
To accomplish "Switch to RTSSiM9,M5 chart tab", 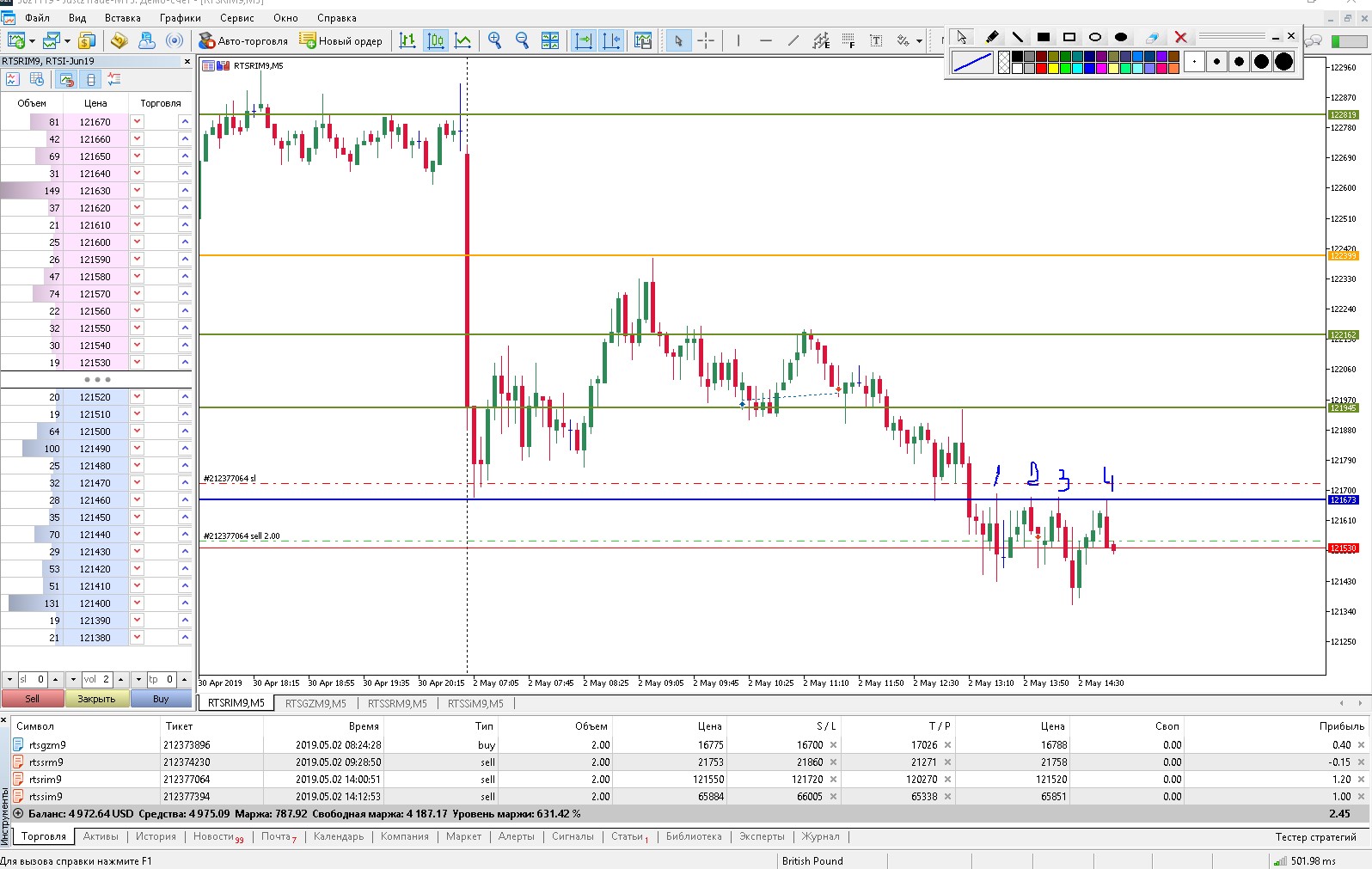I will pos(475,703).
